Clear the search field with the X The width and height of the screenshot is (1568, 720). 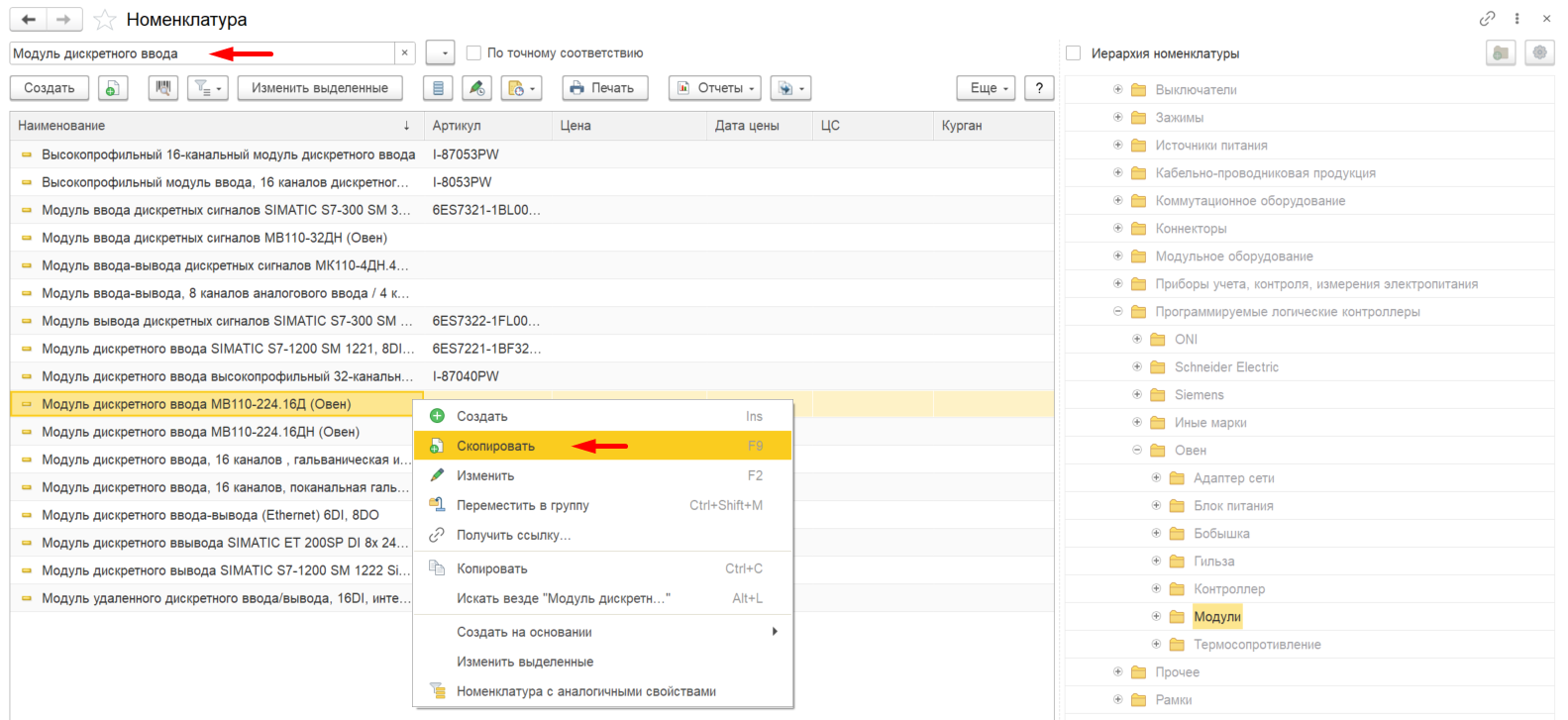click(x=404, y=53)
